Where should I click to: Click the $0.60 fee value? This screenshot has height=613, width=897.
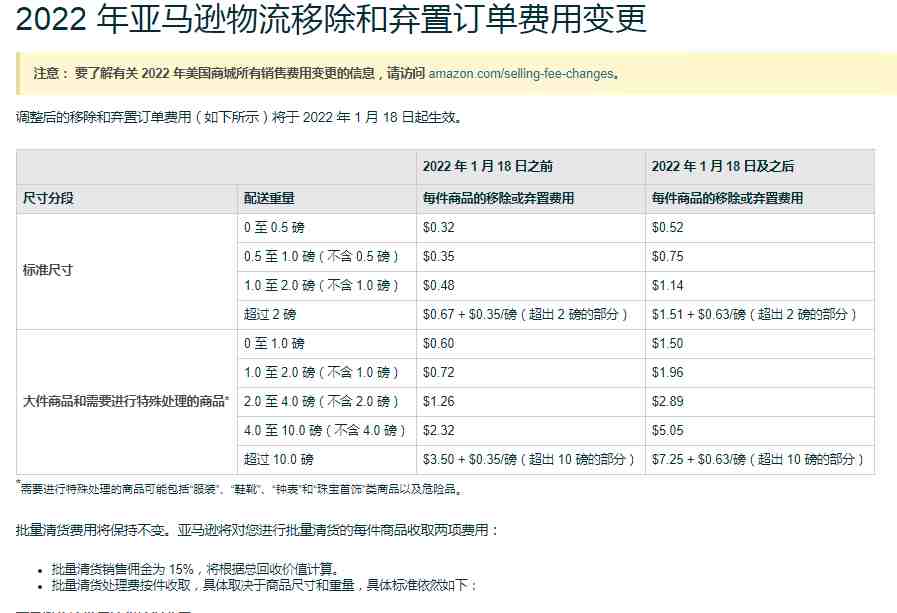pos(439,344)
